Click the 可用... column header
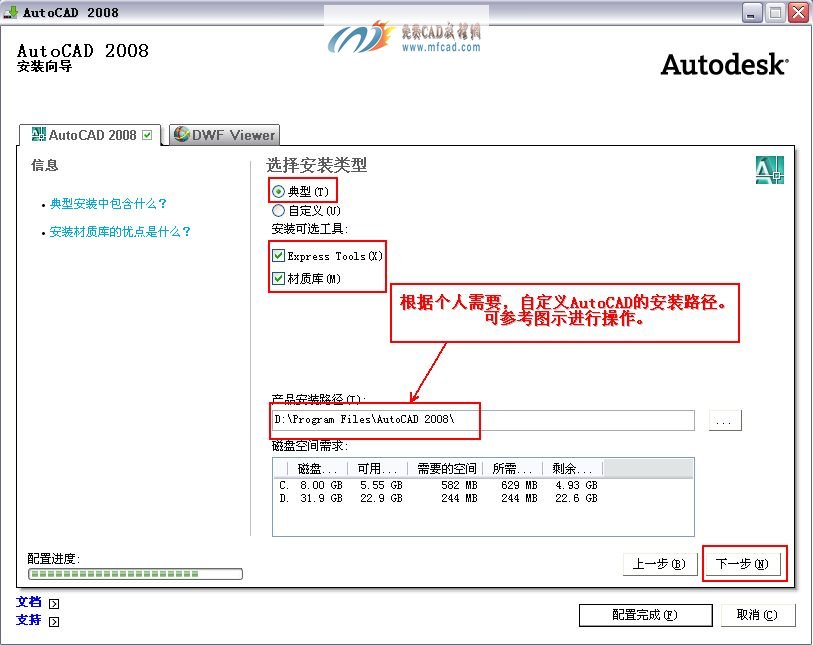The width and height of the screenshot is (813, 645). click(377, 469)
